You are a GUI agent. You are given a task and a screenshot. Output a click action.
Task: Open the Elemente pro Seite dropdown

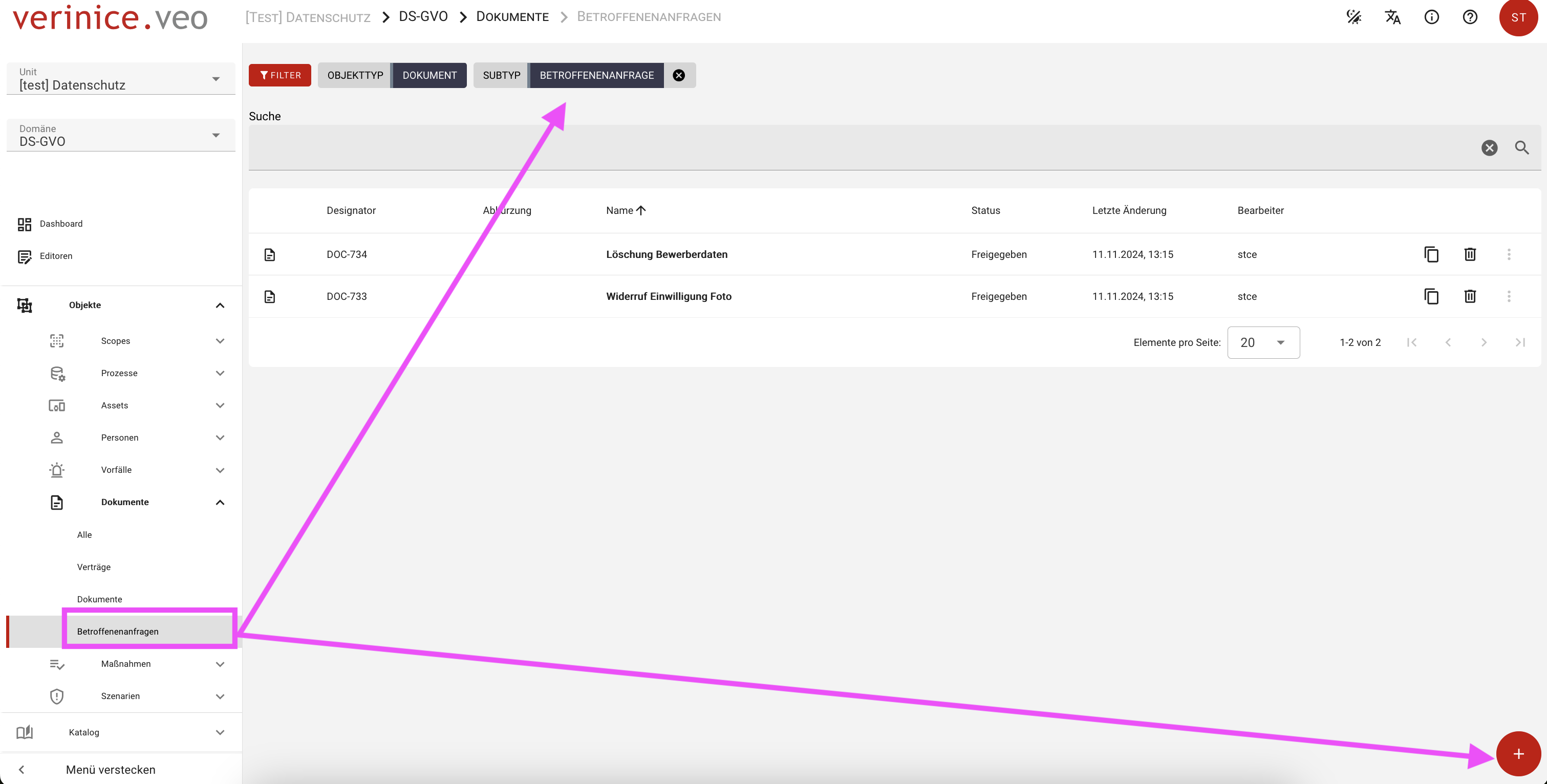pos(1263,342)
